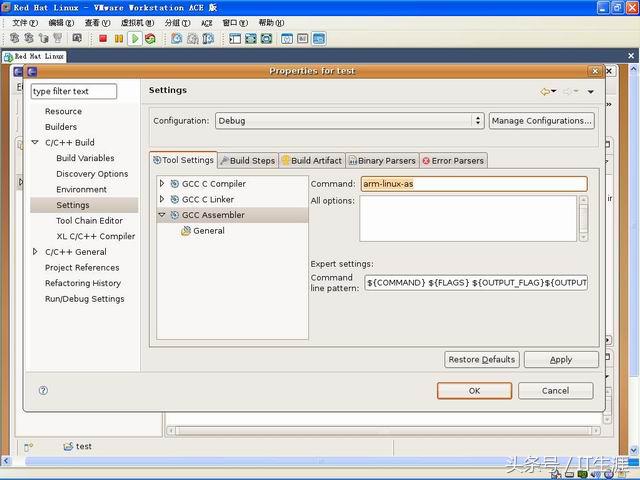Screen dimensions: 640x480
Task: Expand the GCC C Compiler node
Action: 162,184
